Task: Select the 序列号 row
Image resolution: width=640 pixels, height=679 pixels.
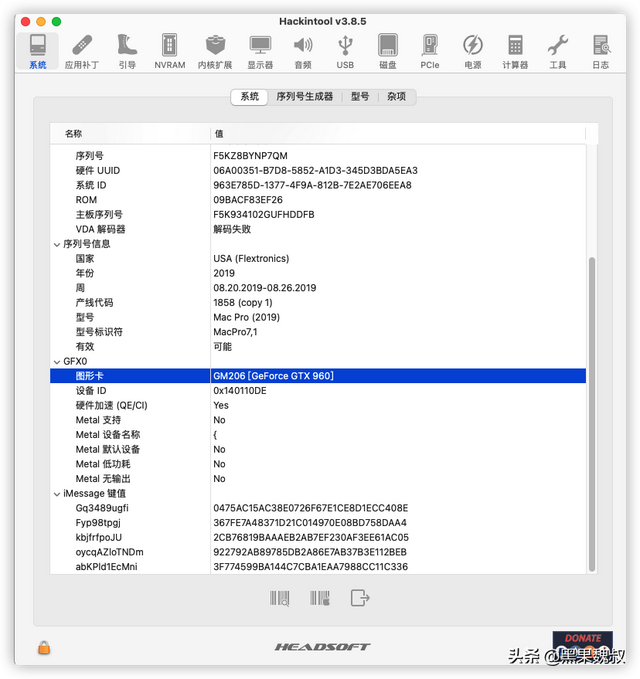Action: (318, 156)
